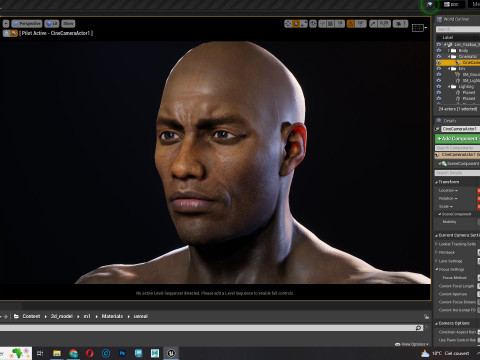480x360 pixels.
Task: Select the Plane3 actor row
Action: [458, 92]
